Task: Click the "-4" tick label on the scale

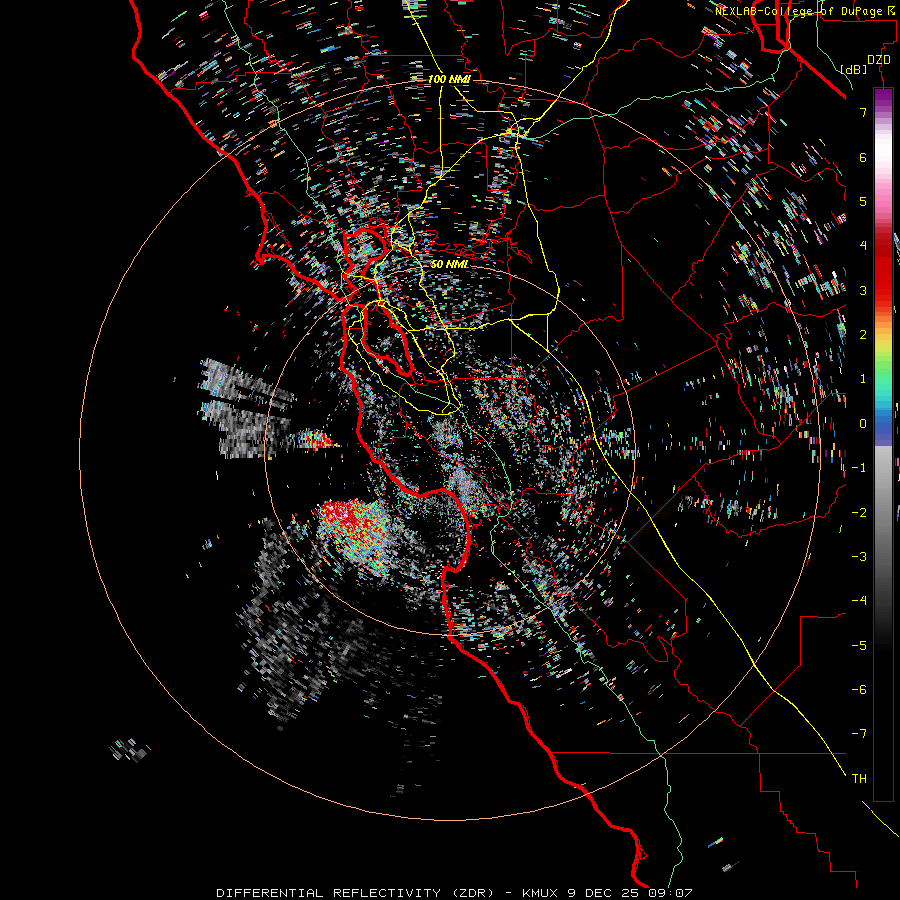Action: [x=859, y=601]
